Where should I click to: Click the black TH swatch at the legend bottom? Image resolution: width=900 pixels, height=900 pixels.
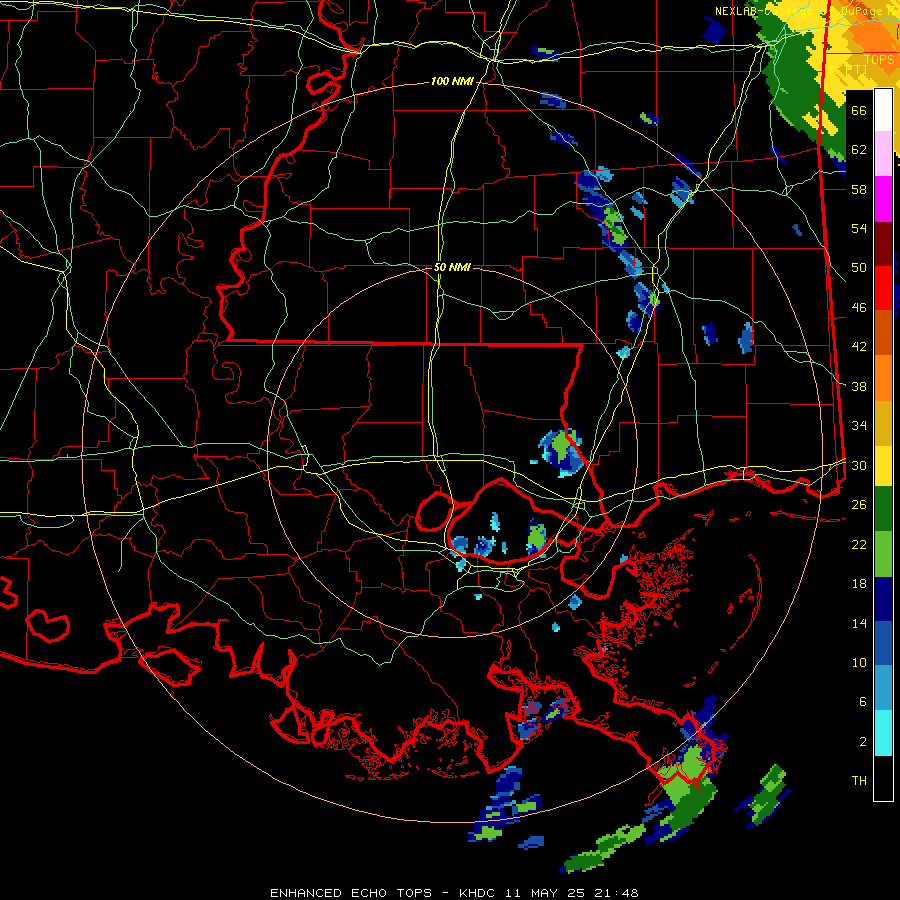pos(883,778)
